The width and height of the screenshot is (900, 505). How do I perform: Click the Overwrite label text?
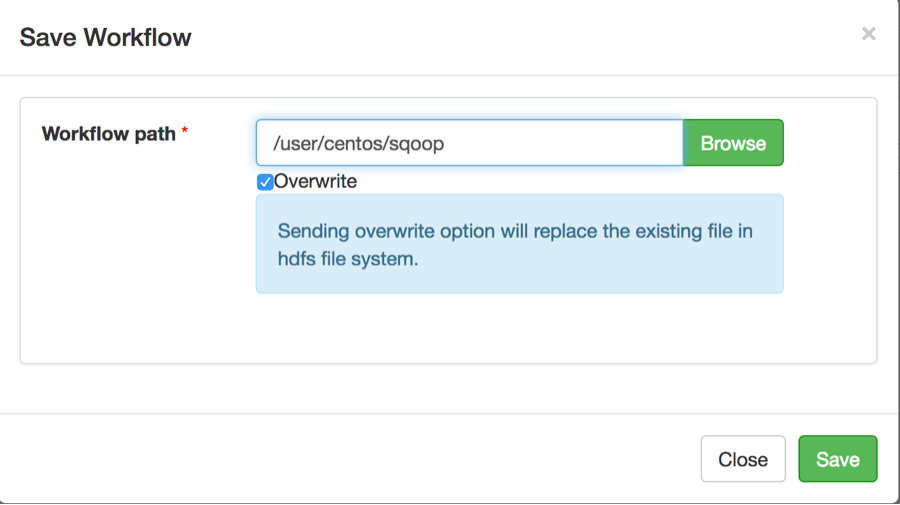315,182
